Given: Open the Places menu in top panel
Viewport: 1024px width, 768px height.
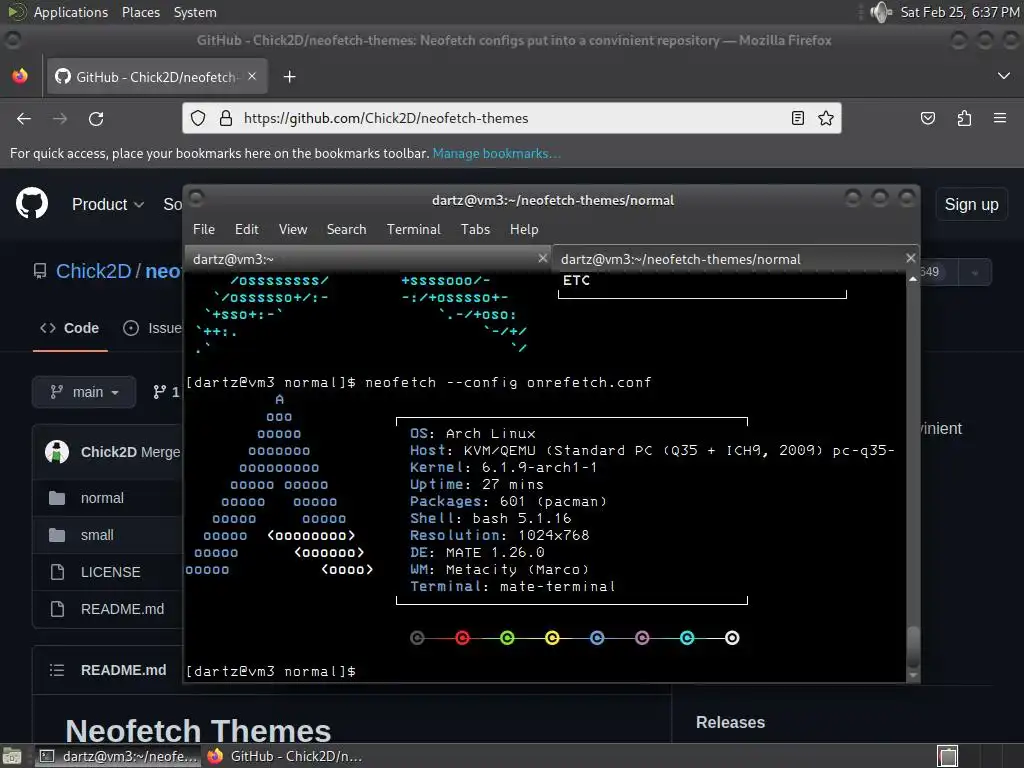Looking at the screenshot, I should [x=140, y=12].
